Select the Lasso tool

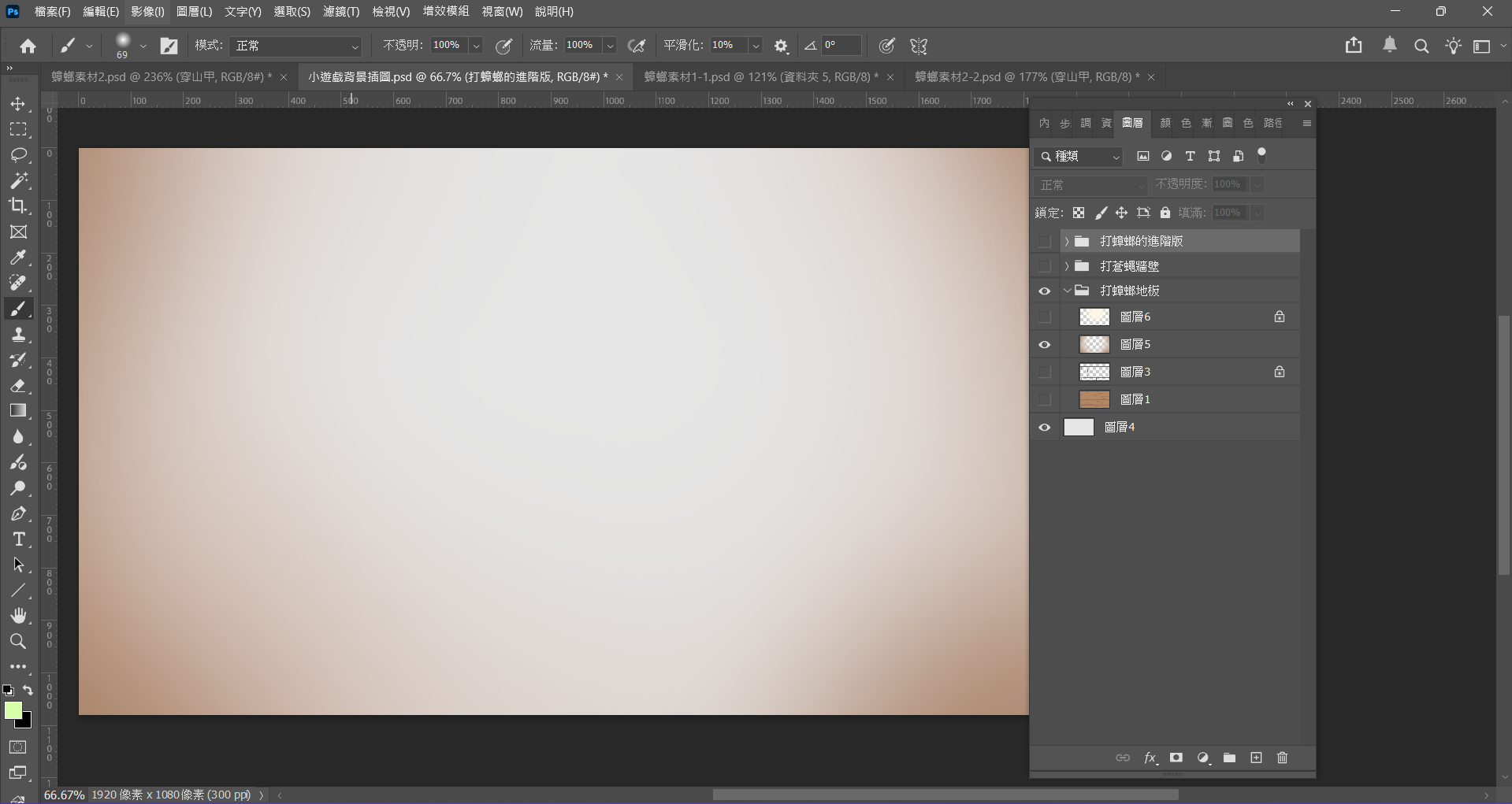tap(18, 155)
